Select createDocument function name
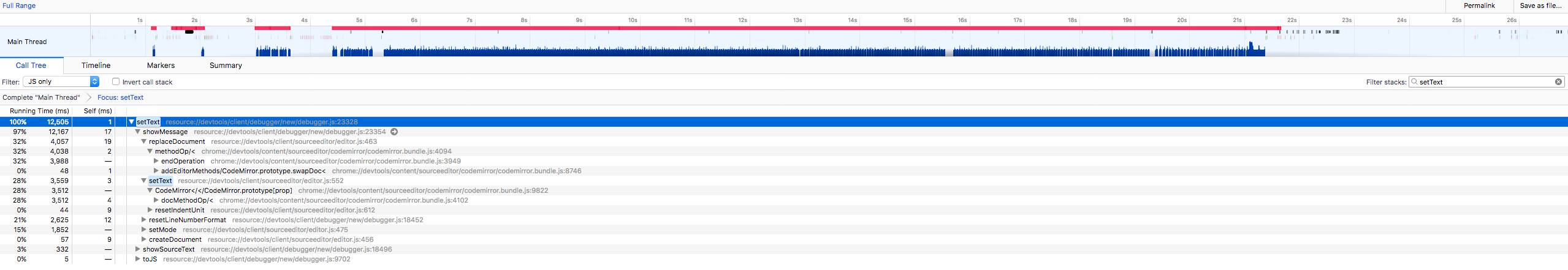 175,239
